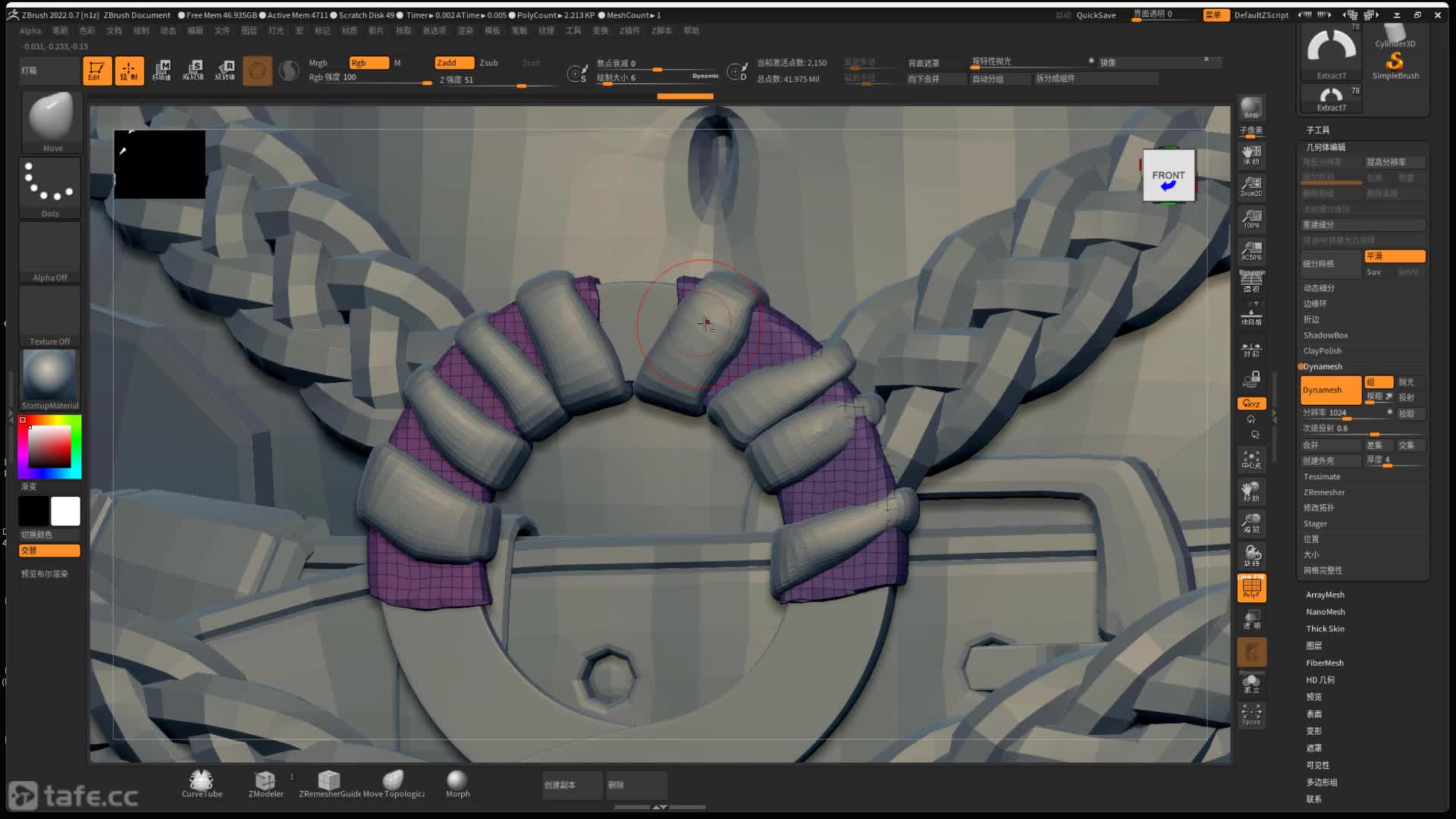This screenshot has height=819, width=1456.
Task: Select the CurveTube brush
Action: coord(202,783)
